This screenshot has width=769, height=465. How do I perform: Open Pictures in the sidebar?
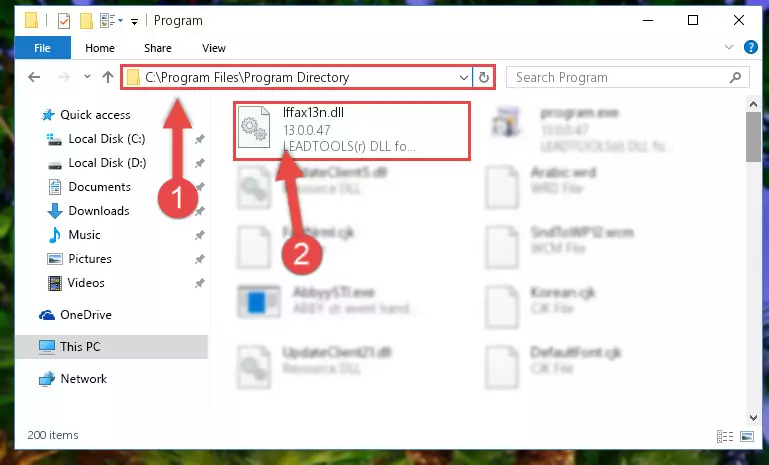[x=90, y=259]
